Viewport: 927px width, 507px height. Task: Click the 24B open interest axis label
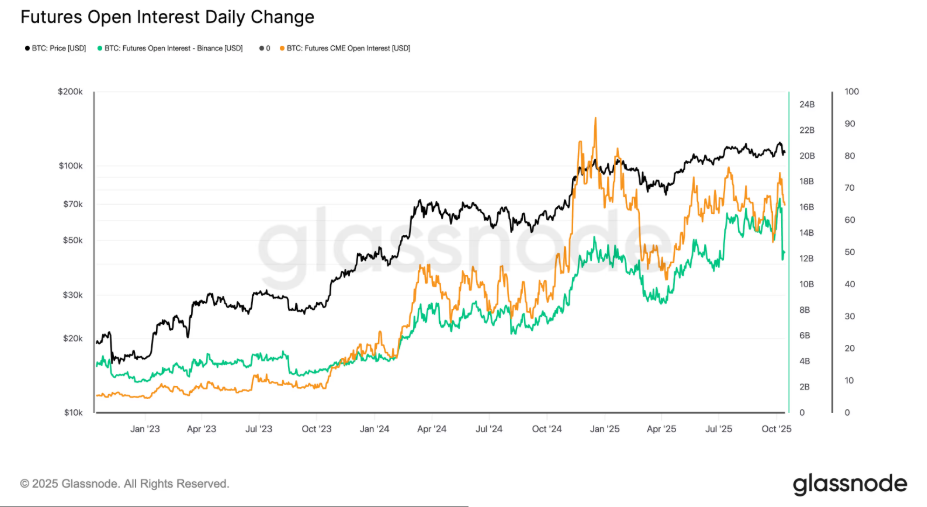click(806, 104)
